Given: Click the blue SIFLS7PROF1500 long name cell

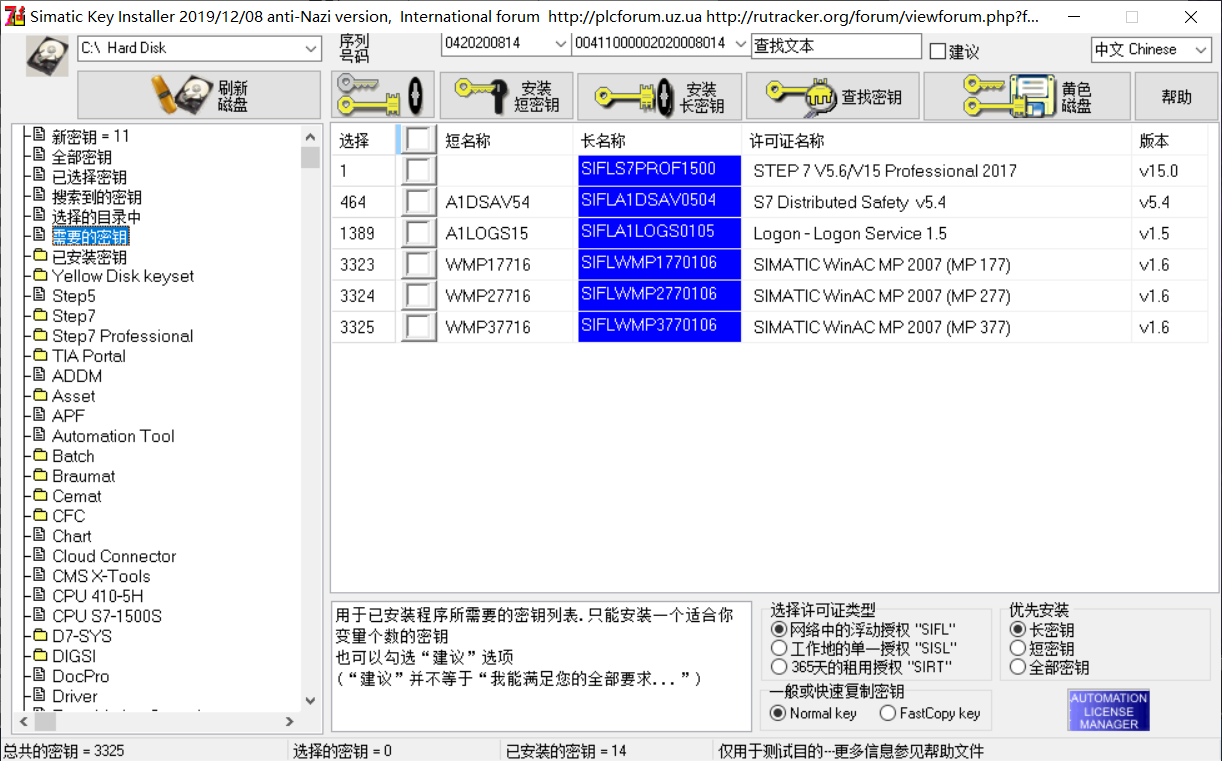Looking at the screenshot, I should [x=659, y=170].
